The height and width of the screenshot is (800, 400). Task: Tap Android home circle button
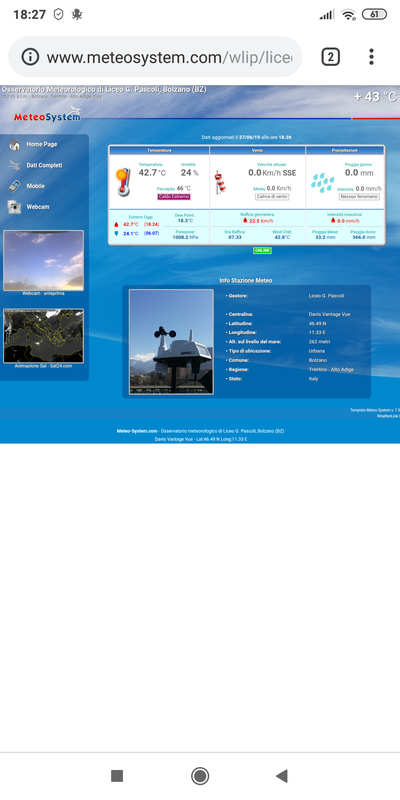coord(200,776)
